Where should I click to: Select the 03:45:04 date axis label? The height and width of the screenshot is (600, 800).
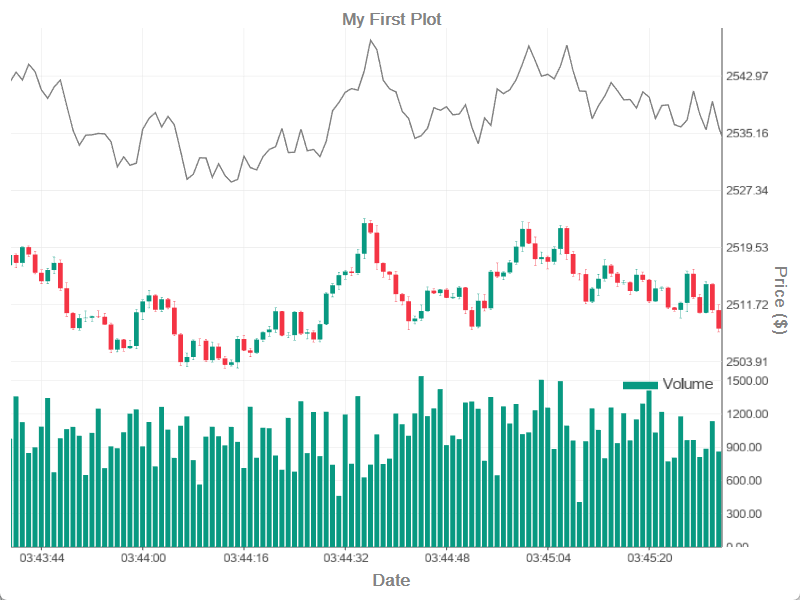pyautogui.click(x=548, y=558)
